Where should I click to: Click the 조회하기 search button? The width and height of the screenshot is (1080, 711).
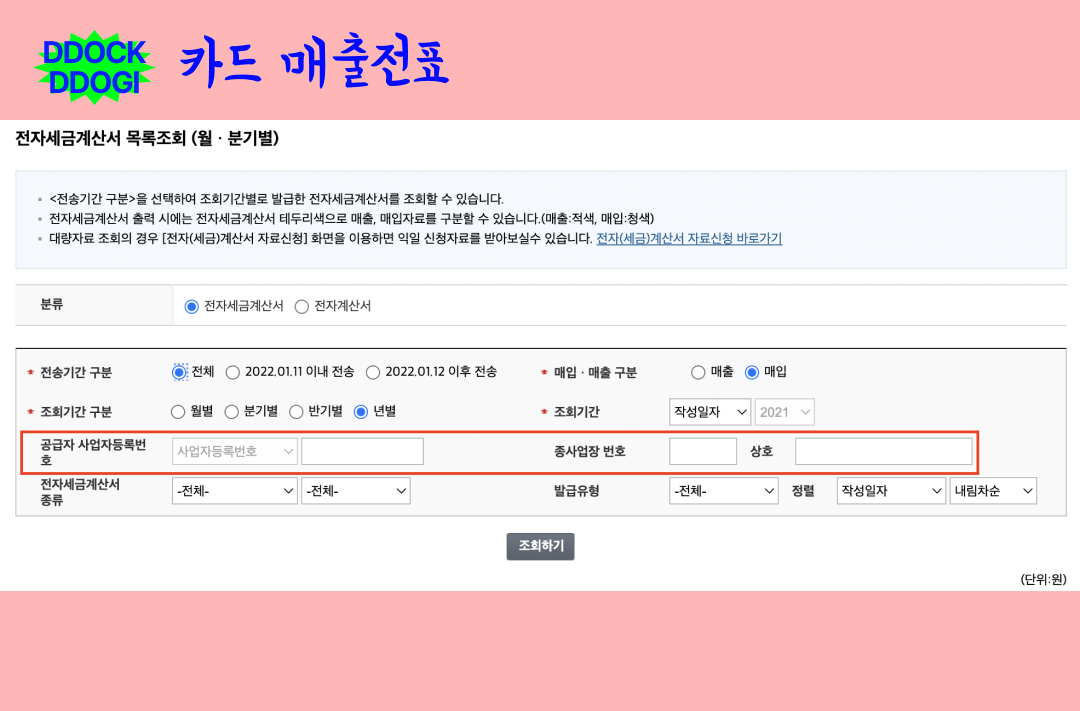540,546
